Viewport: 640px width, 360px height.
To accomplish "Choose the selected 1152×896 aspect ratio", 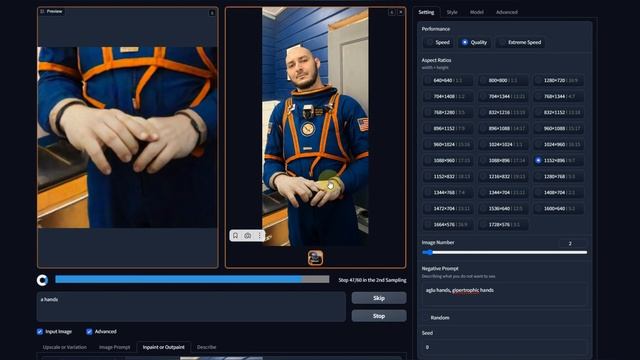I will click(558, 160).
